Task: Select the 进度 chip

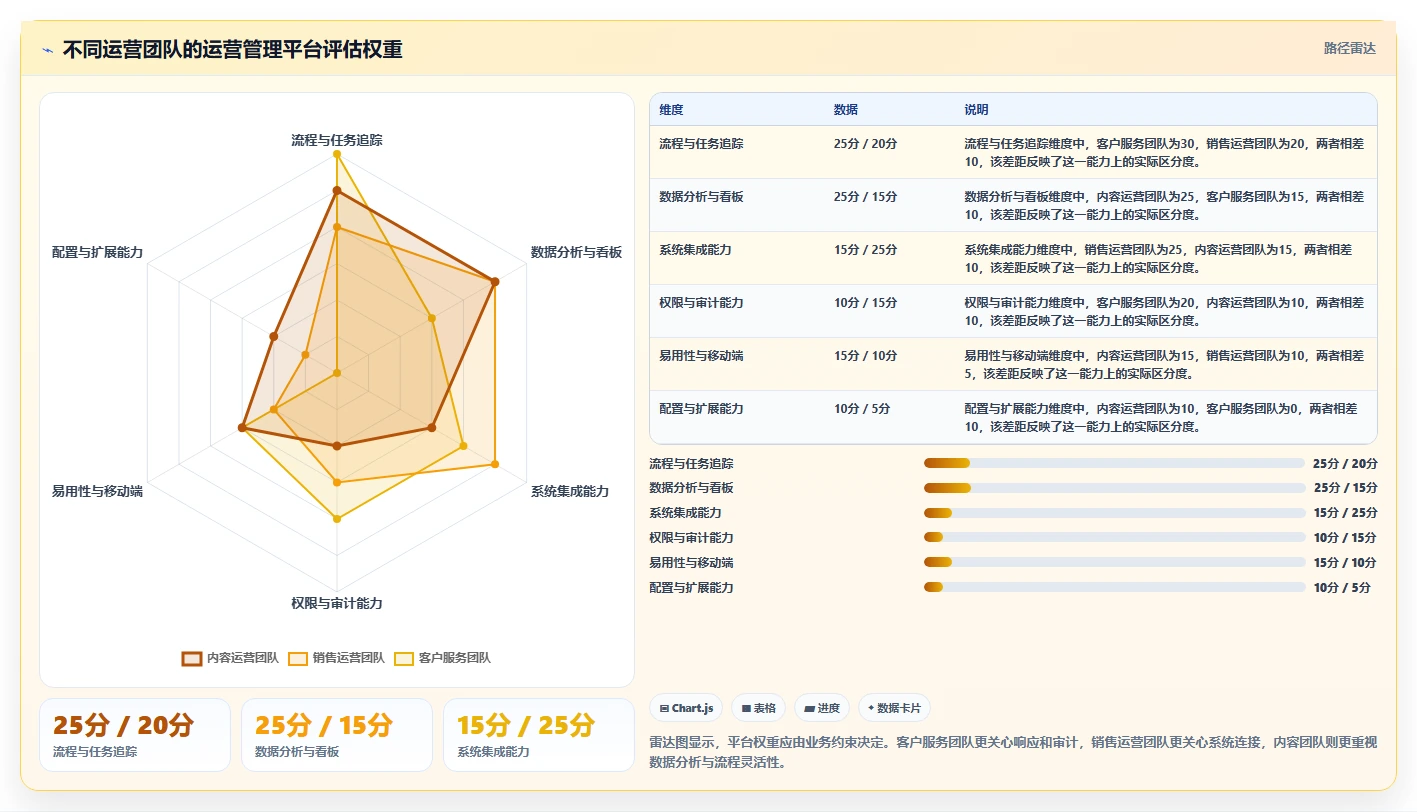Action: (x=821, y=708)
